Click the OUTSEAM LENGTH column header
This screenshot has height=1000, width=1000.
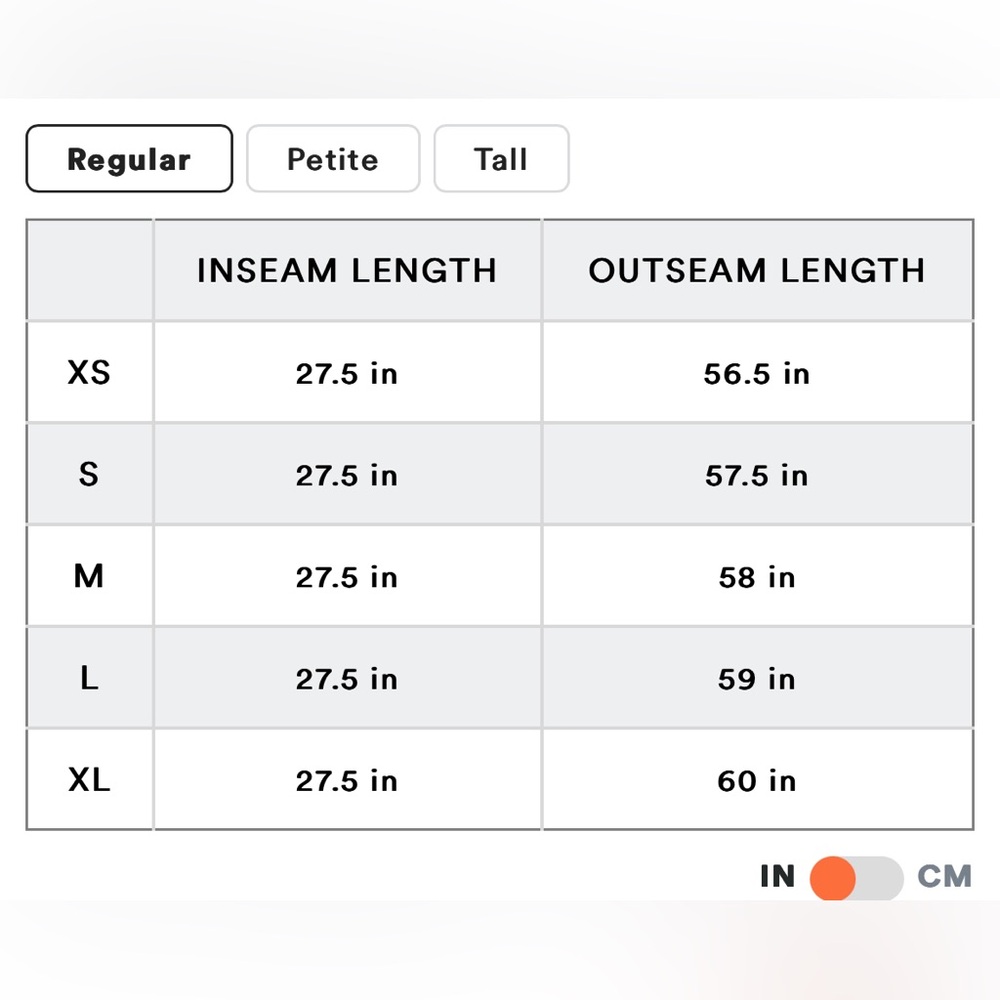(757, 271)
